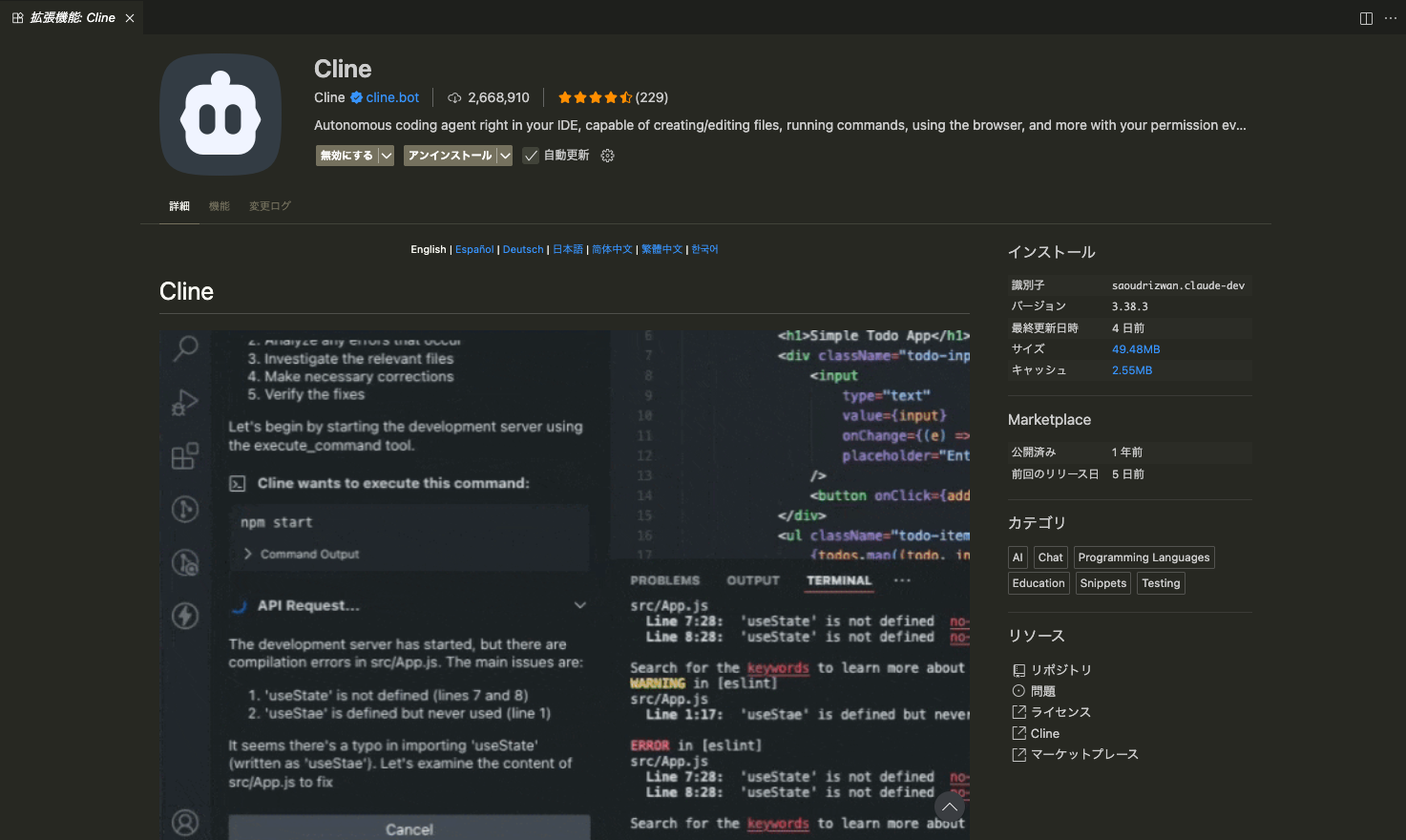Click the Cline demo screenshot image
This screenshot has height=840, width=1406.
point(564,584)
